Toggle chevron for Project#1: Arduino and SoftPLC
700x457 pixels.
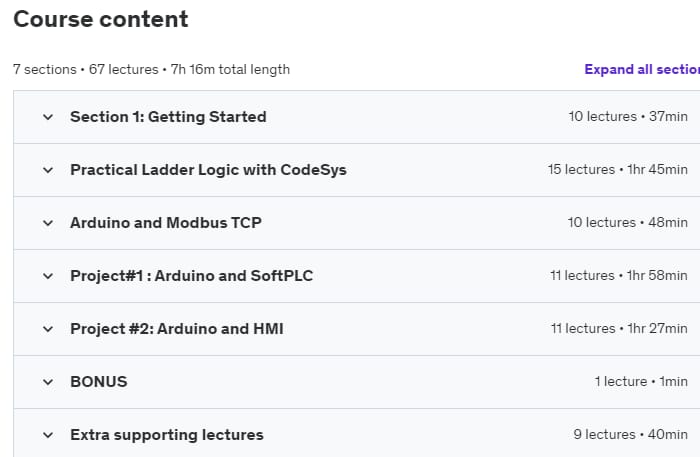[47, 276]
